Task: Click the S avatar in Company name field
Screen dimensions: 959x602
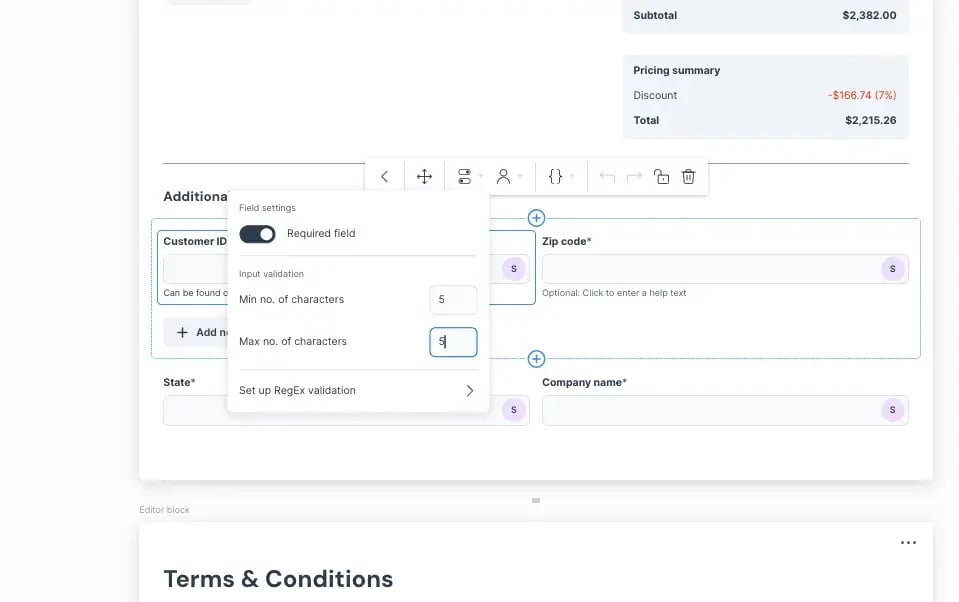Action: 892,410
